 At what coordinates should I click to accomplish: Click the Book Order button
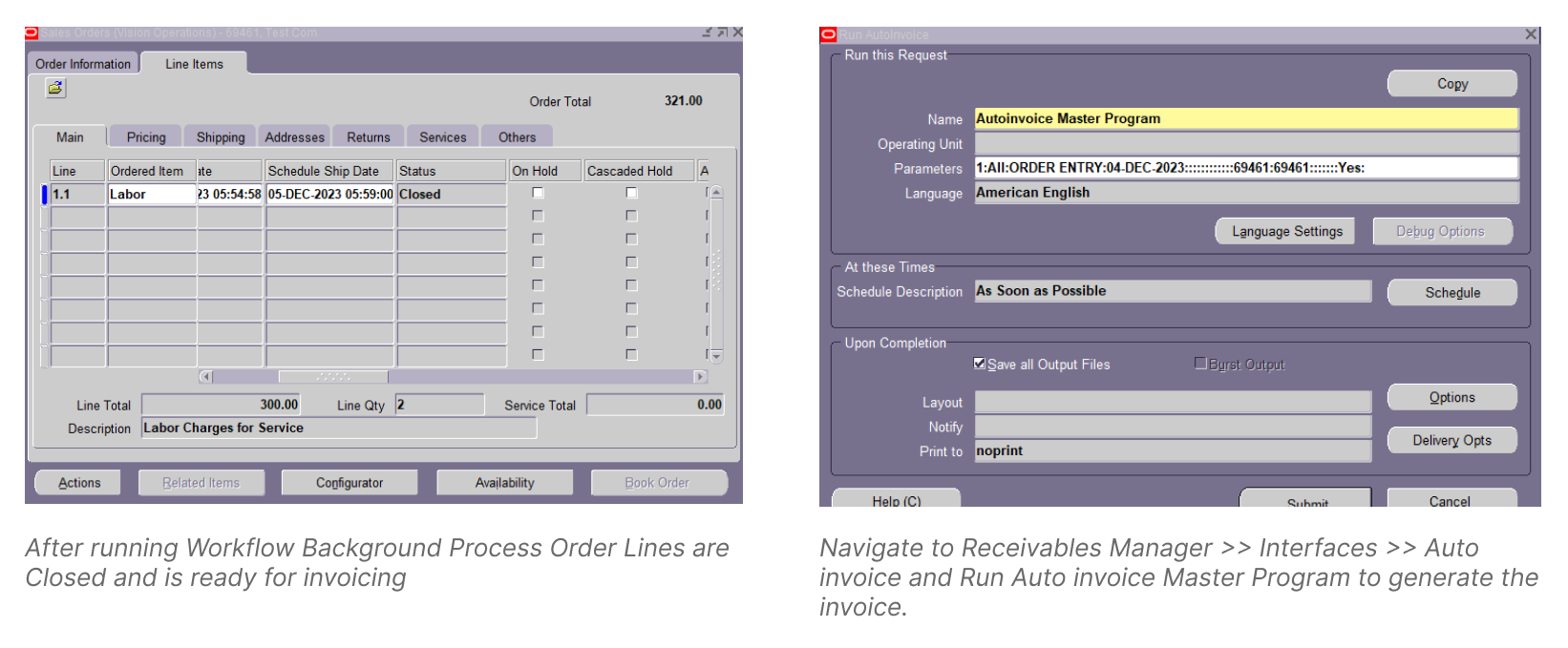[x=657, y=483]
